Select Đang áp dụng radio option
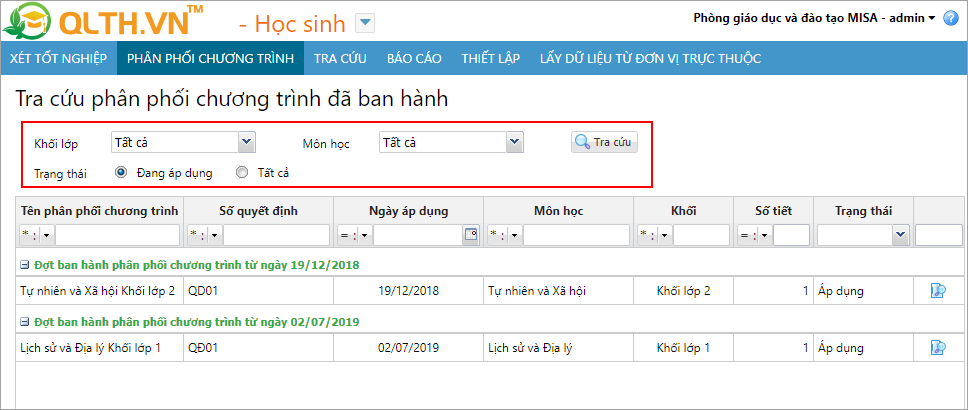This screenshot has width=968, height=410. click(x=121, y=172)
